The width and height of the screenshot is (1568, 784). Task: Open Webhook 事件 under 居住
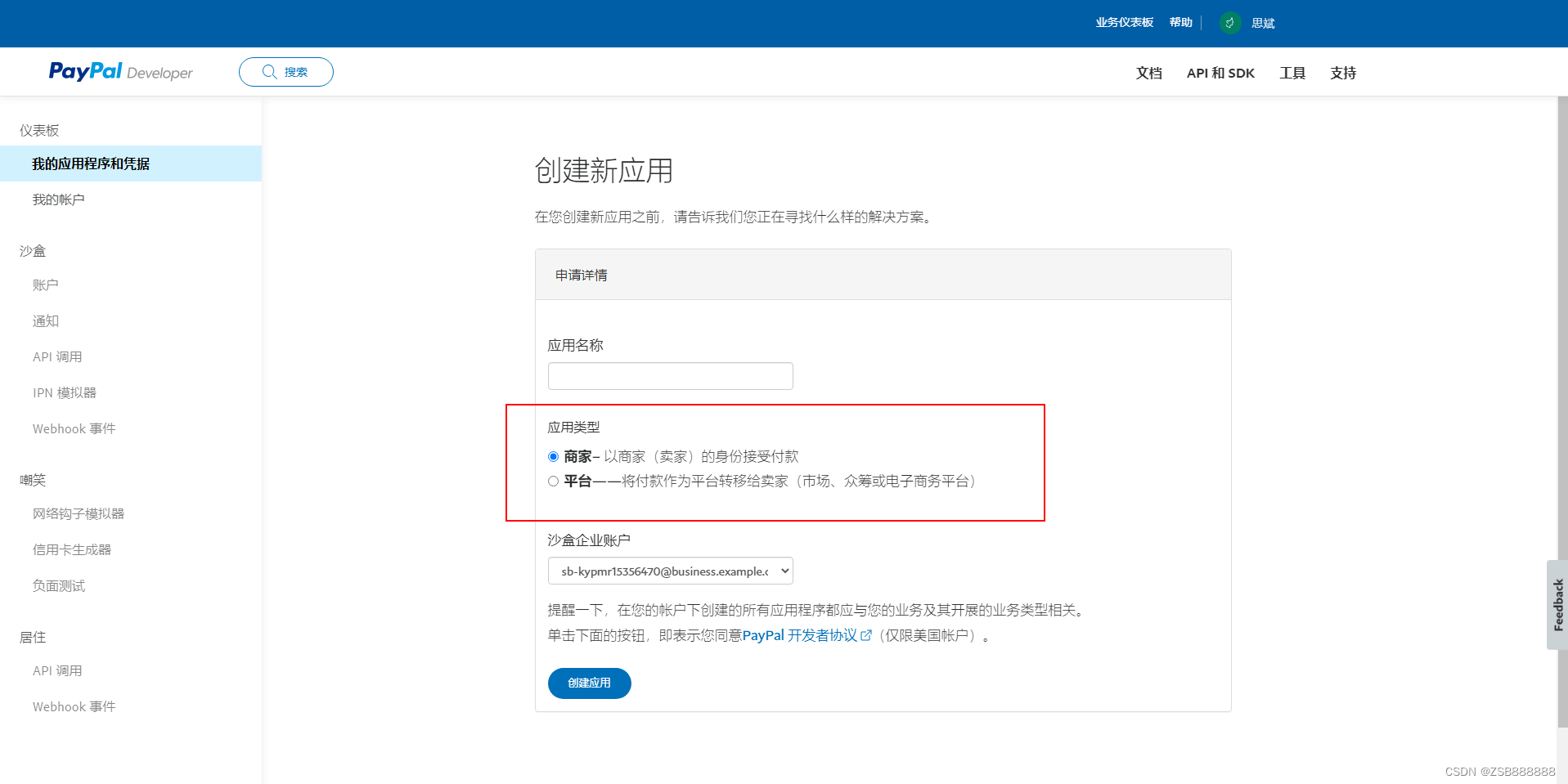click(74, 706)
